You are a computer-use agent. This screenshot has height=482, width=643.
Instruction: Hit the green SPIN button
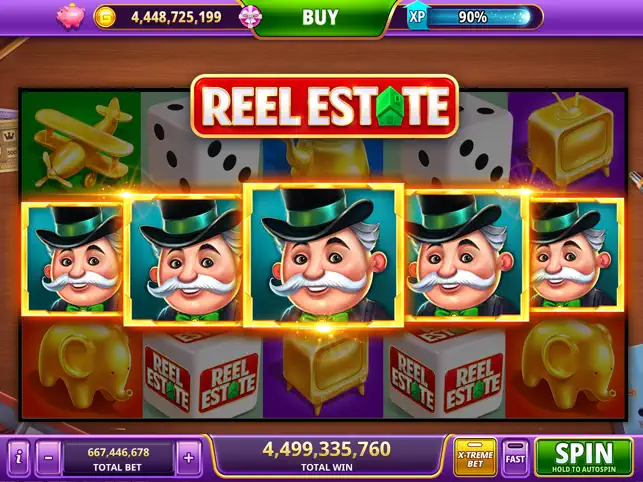point(584,457)
